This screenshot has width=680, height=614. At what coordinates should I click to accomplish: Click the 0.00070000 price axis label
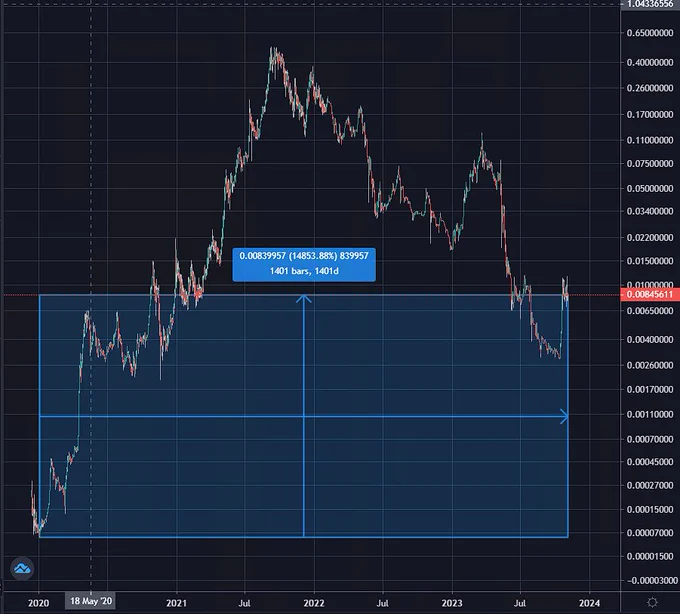(650, 439)
